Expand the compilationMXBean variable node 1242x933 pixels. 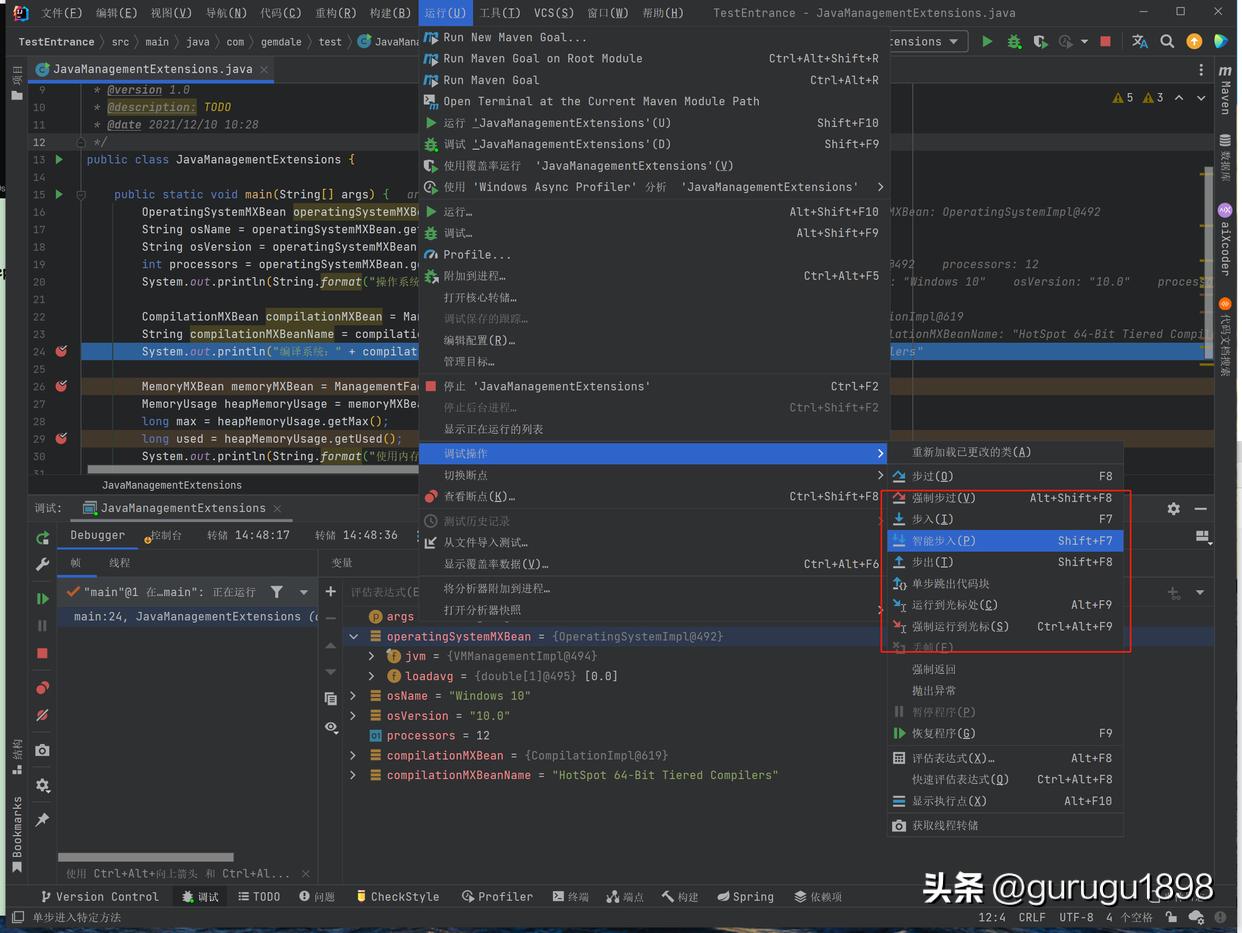pos(353,755)
